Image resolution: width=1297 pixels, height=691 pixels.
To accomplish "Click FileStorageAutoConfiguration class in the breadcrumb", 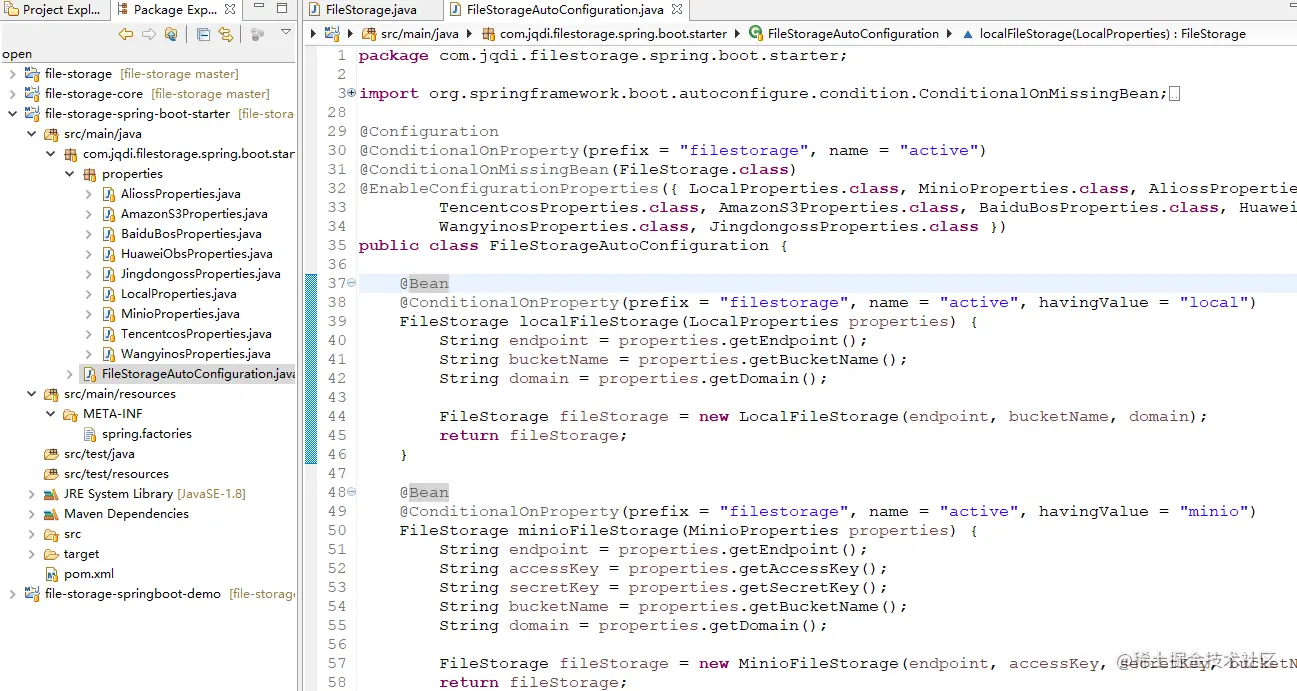I will (844, 33).
